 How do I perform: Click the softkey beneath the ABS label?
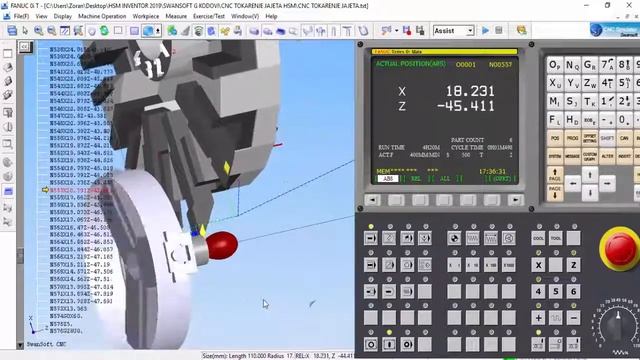396,200
